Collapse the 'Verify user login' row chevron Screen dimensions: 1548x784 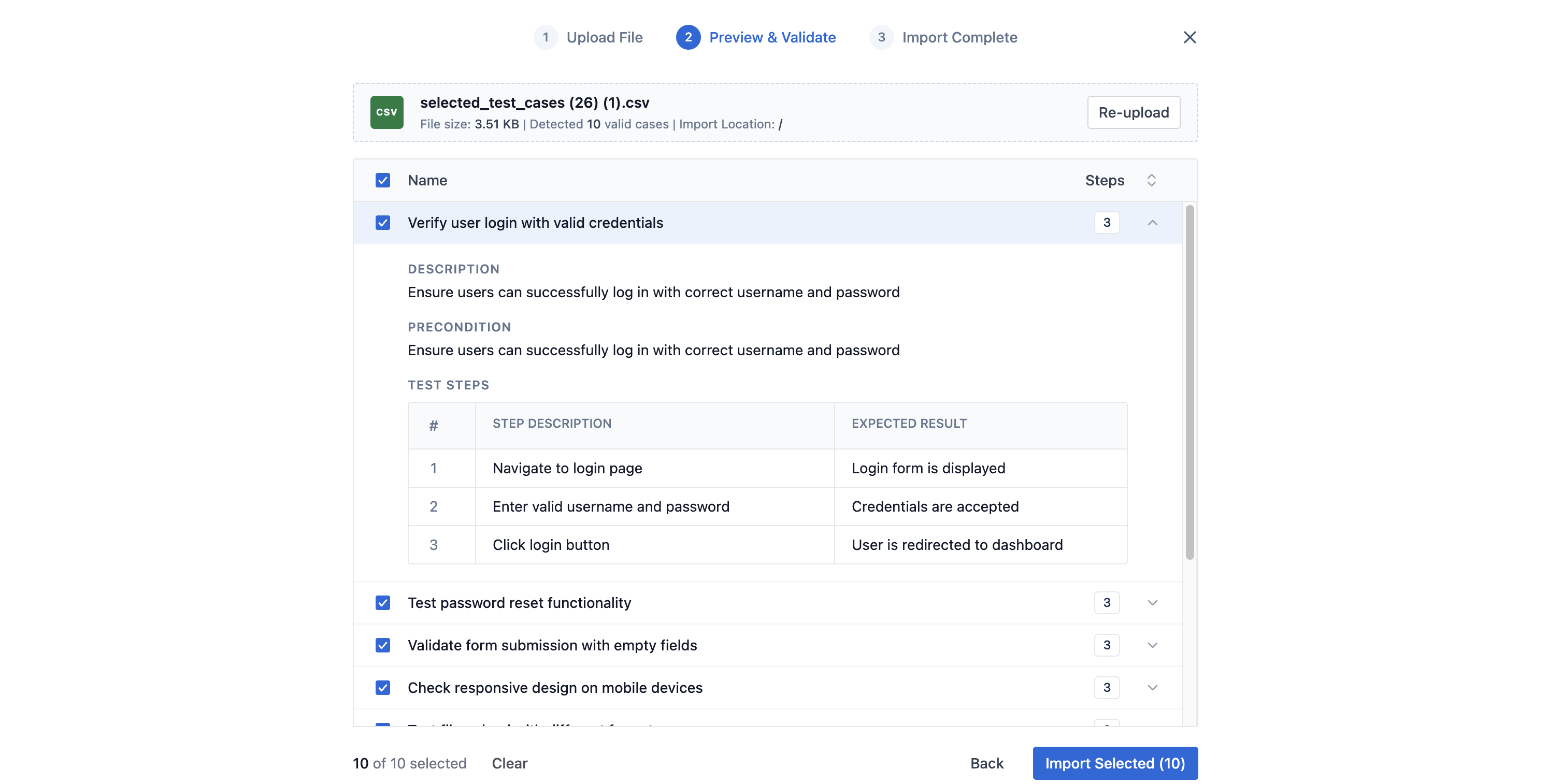1152,223
